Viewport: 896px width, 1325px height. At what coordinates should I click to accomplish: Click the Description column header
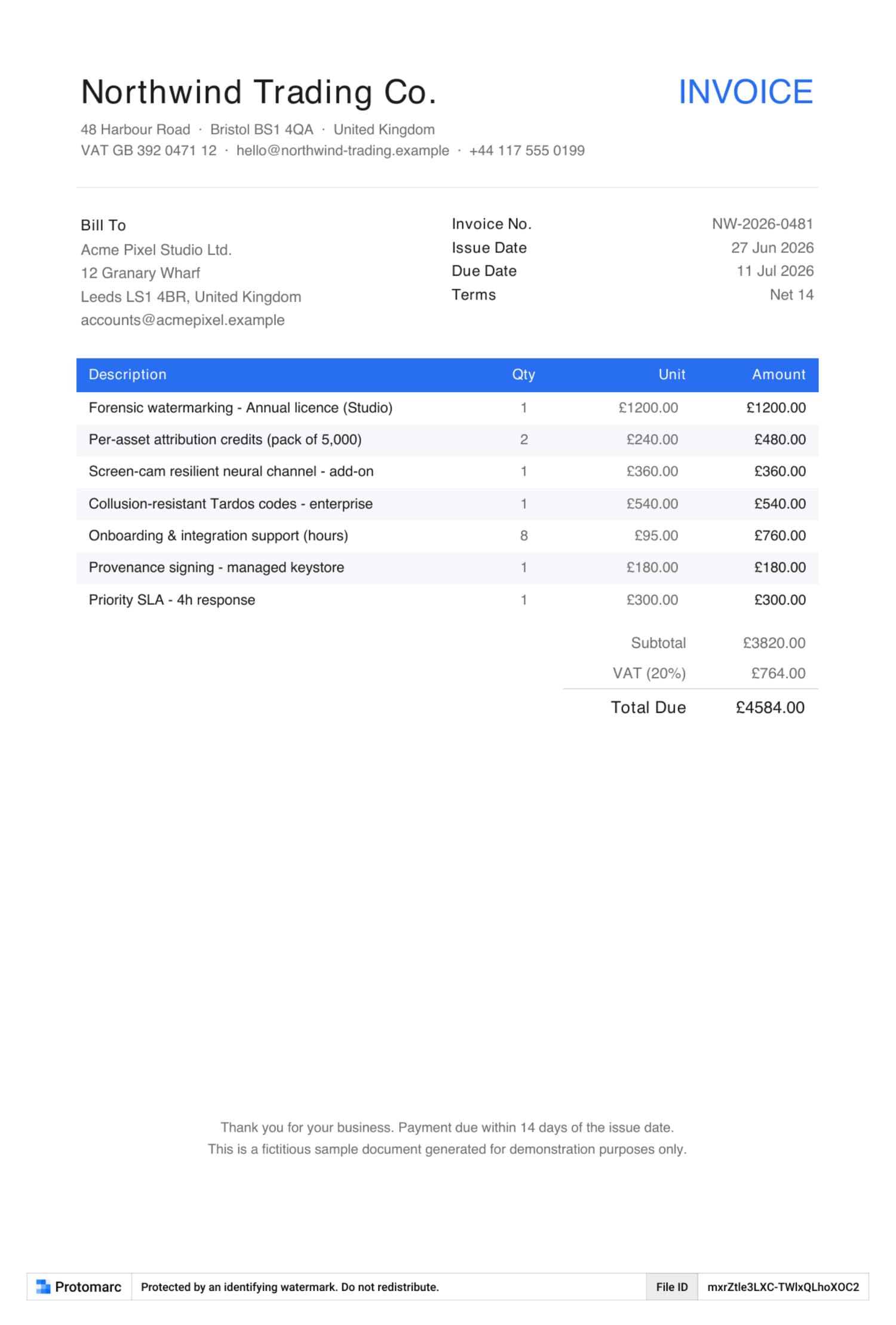pyautogui.click(x=128, y=375)
